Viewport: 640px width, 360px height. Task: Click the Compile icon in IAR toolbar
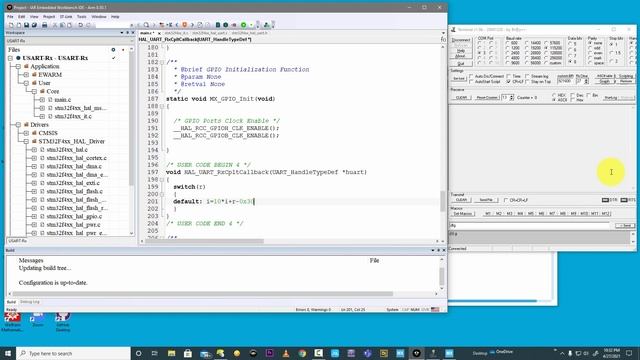pos(218,25)
